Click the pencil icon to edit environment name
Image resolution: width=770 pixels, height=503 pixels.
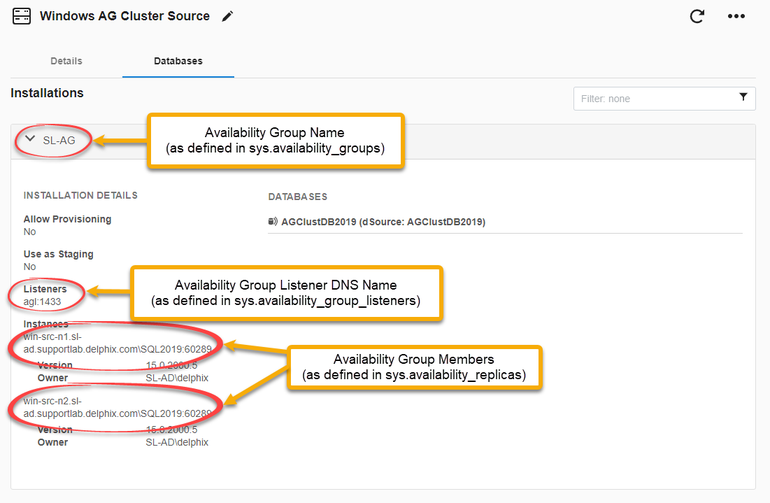228,17
